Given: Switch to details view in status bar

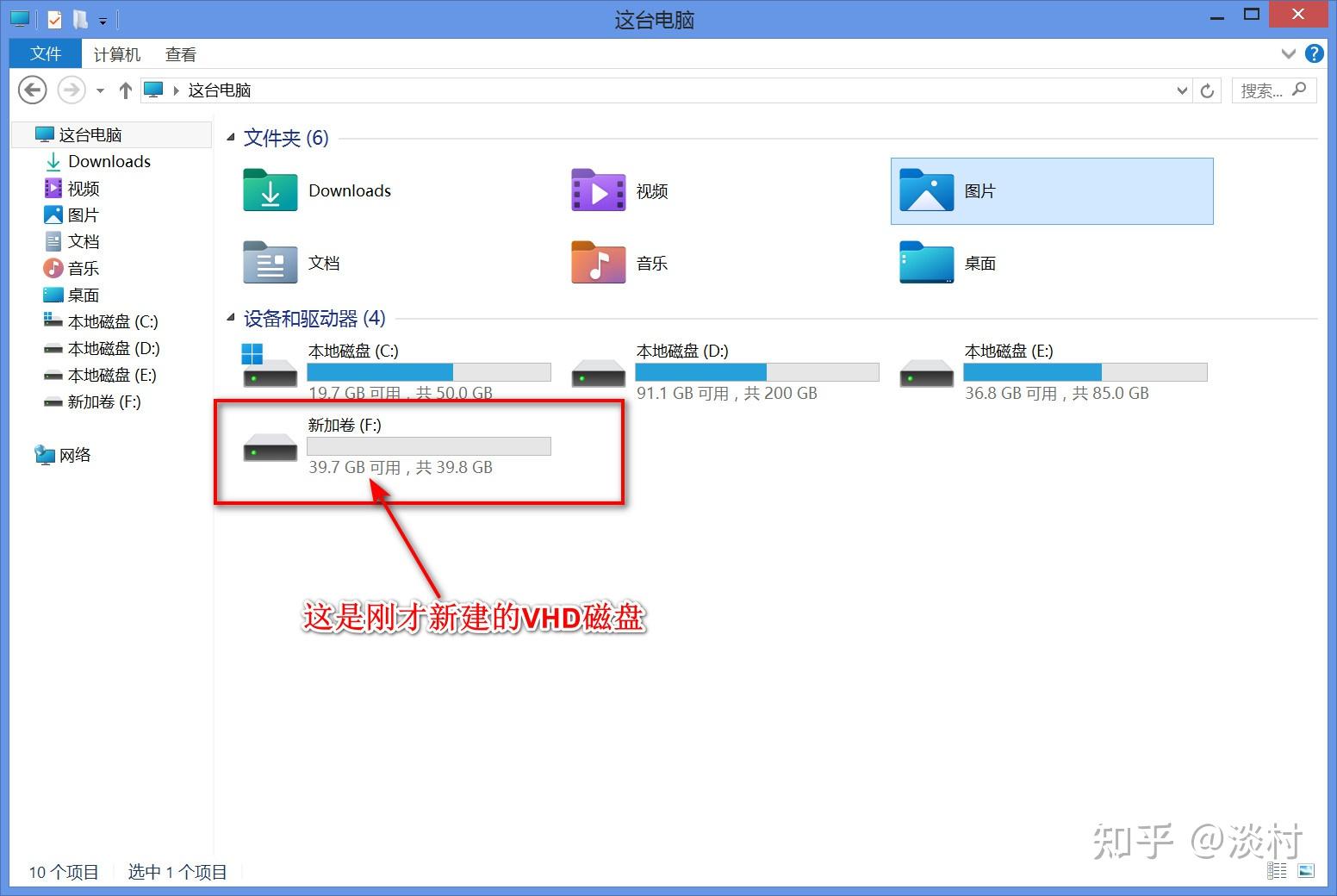Looking at the screenshot, I should [x=1276, y=871].
